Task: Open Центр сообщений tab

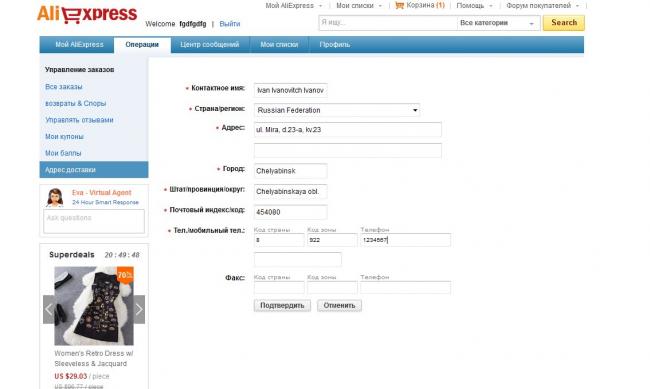Action: (210, 45)
